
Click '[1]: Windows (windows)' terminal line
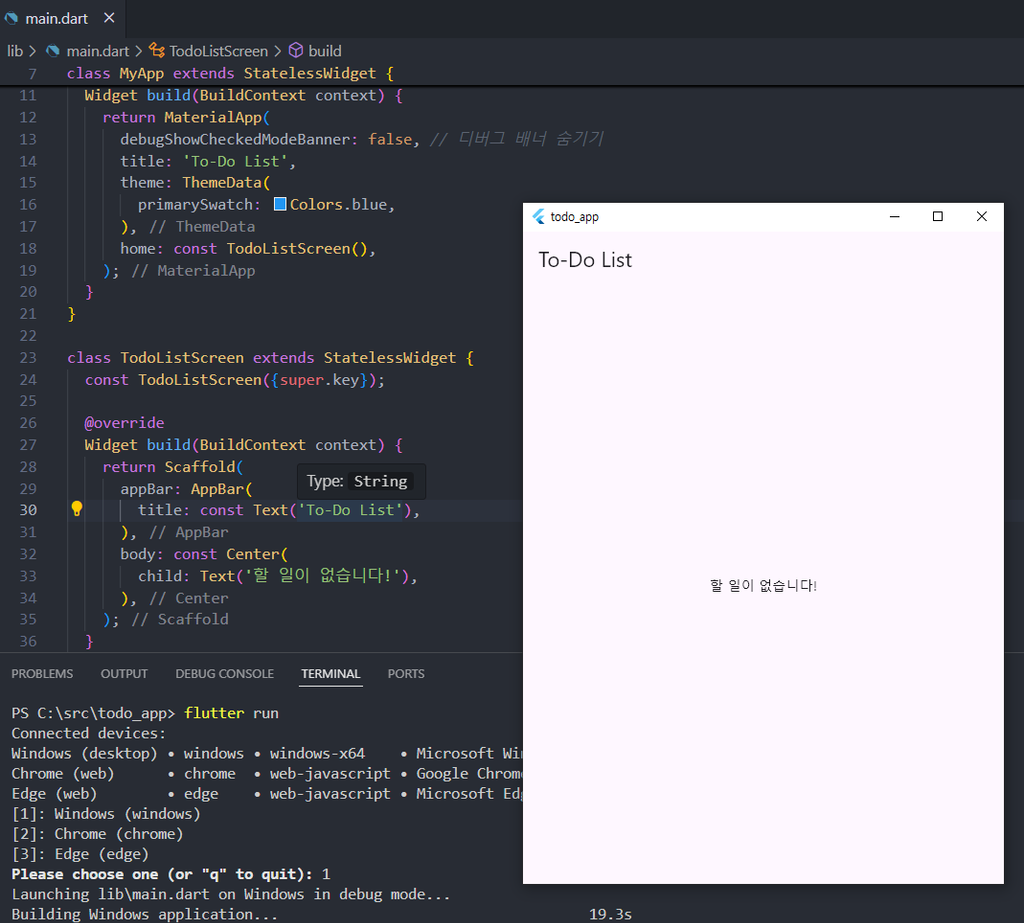tap(106, 814)
